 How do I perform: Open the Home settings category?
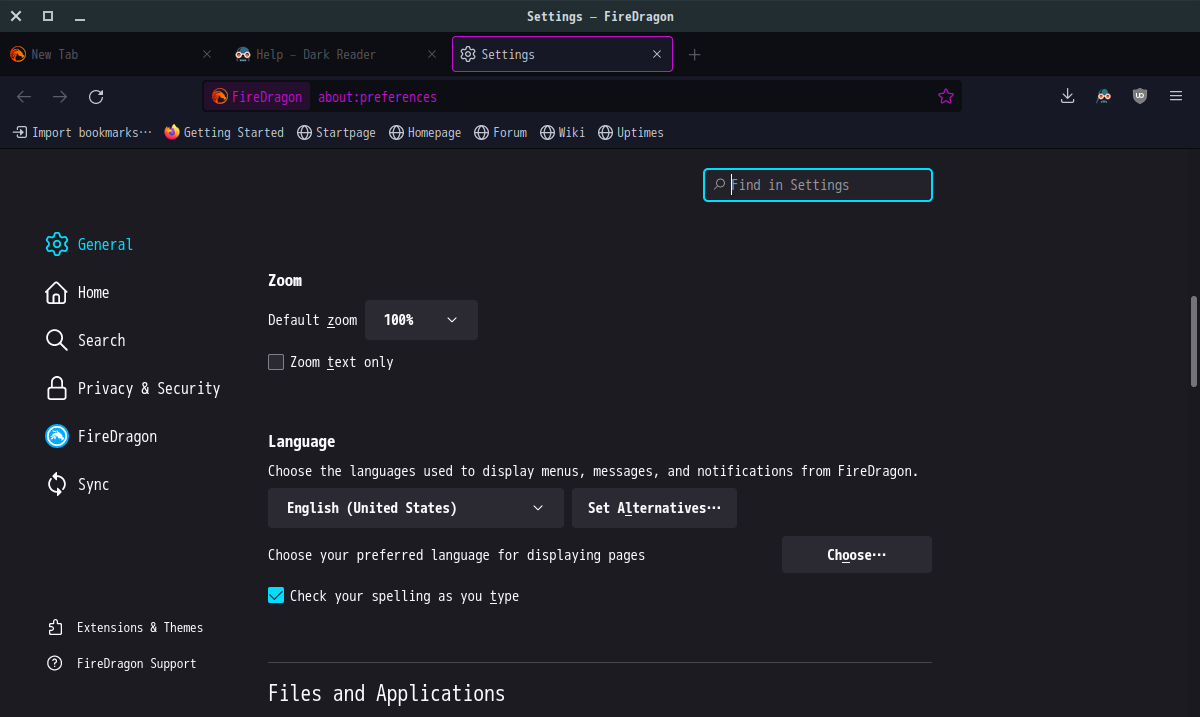coord(77,292)
